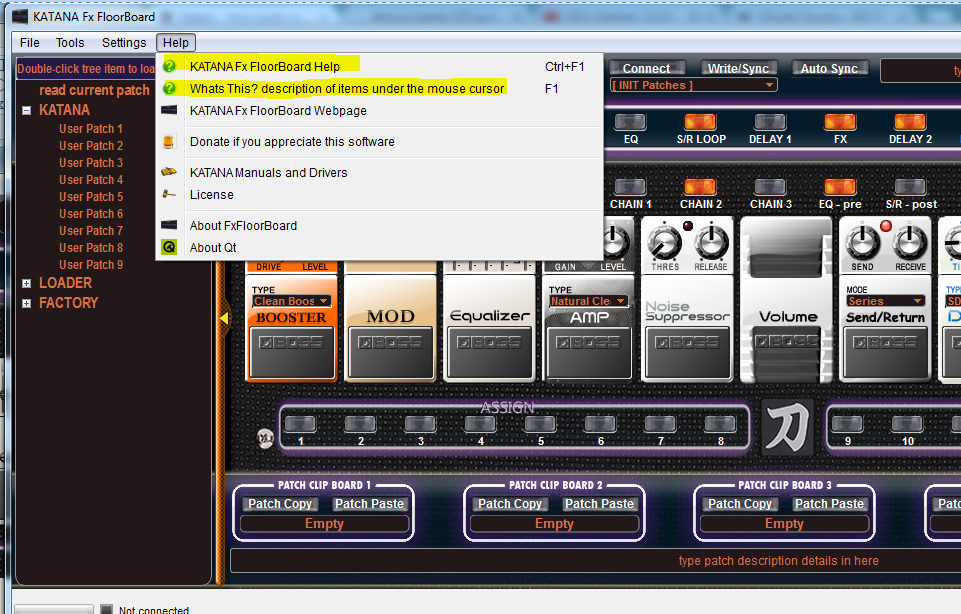The width and height of the screenshot is (961, 614).
Task: Click the Auto Sync button
Action: [829, 68]
